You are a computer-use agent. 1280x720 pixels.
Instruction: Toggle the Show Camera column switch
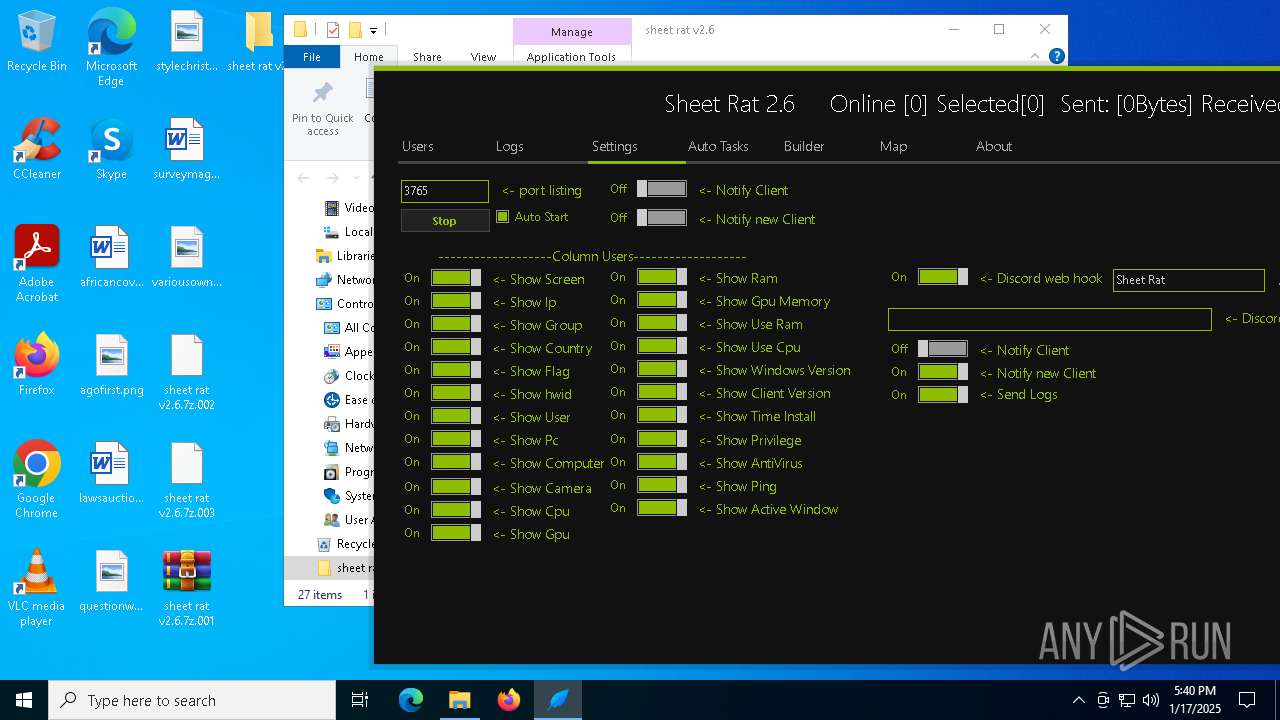pos(456,487)
